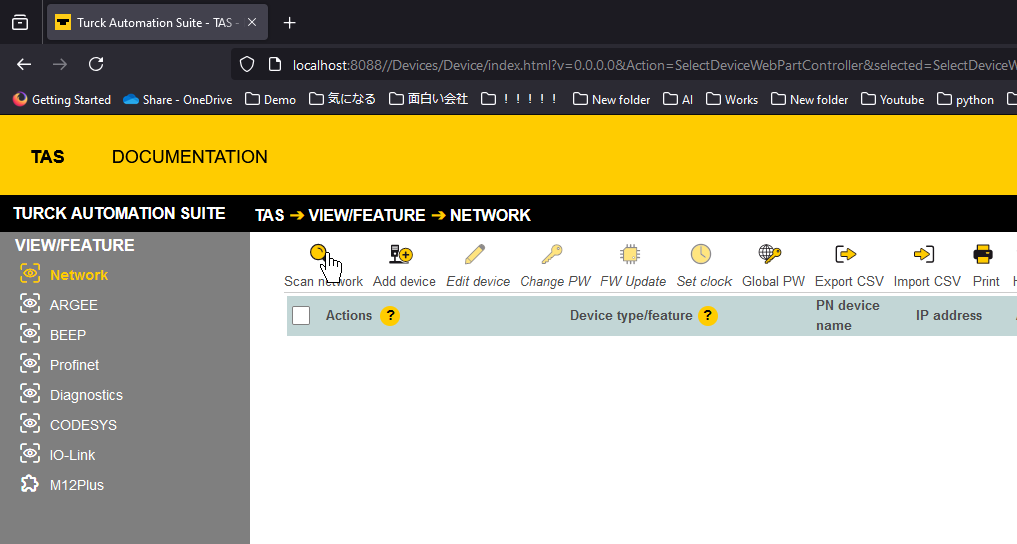Click the browser address bar URL
Viewport: 1017px width, 544px height.
point(654,65)
